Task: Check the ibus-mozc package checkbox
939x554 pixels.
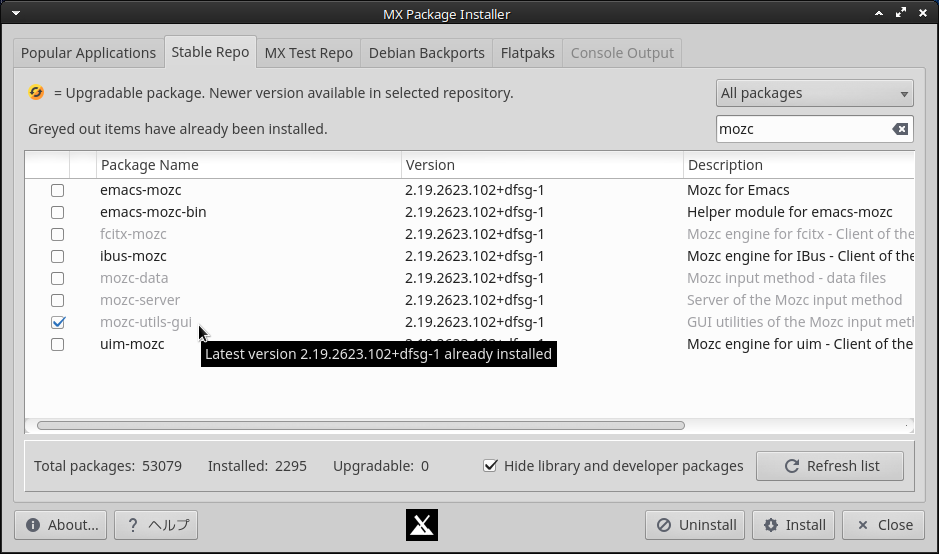Action: (57, 256)
